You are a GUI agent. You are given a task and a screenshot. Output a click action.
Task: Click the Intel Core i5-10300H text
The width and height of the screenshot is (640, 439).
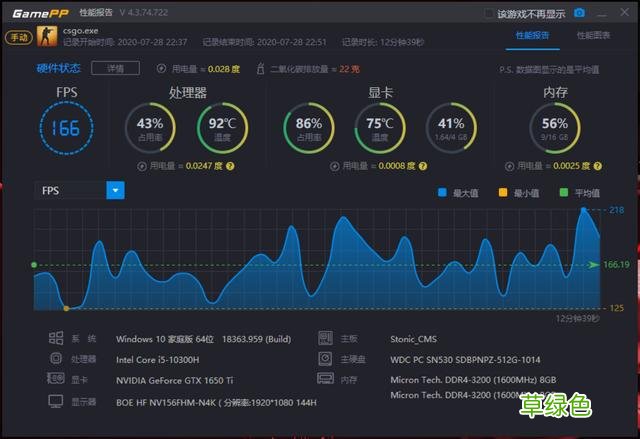[x=158, y=360]
